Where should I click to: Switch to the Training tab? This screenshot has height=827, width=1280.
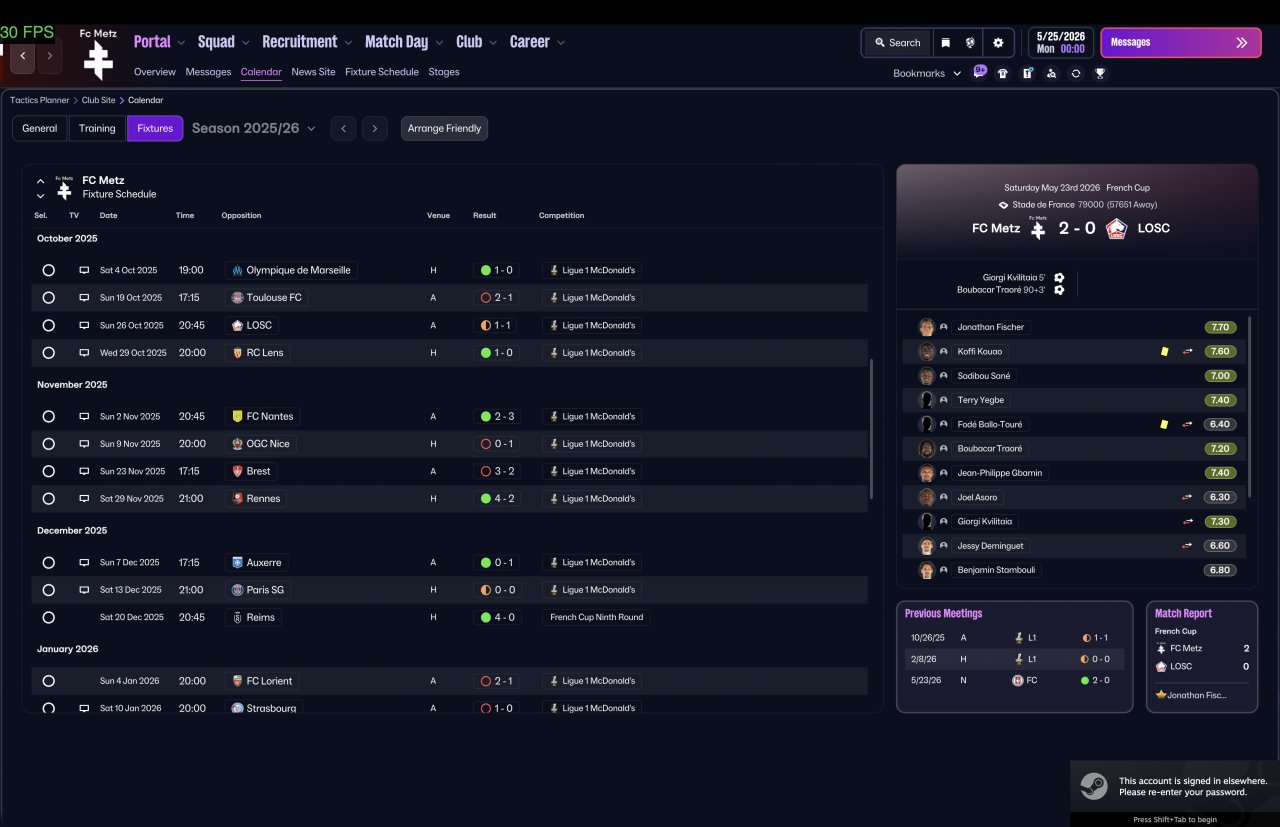tap(97, 128)
